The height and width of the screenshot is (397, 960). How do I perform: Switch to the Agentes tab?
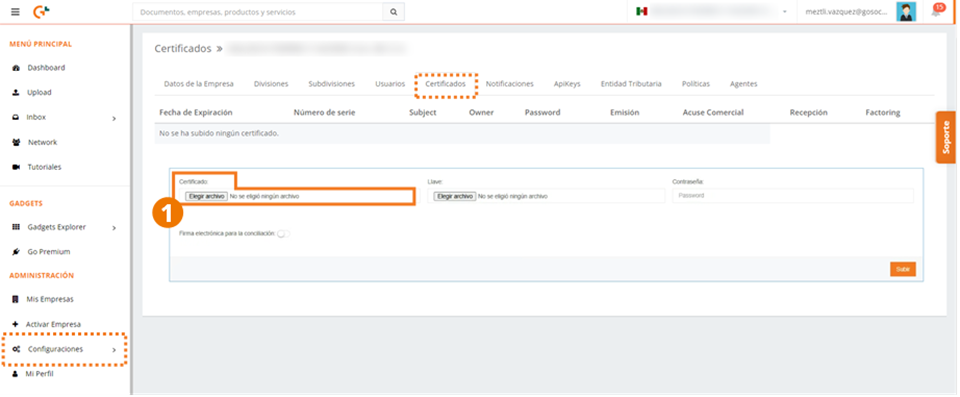click(744, 84)
